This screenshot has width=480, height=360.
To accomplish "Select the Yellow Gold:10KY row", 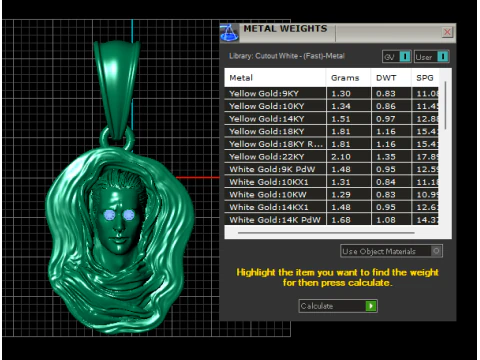I will point(332,106).
